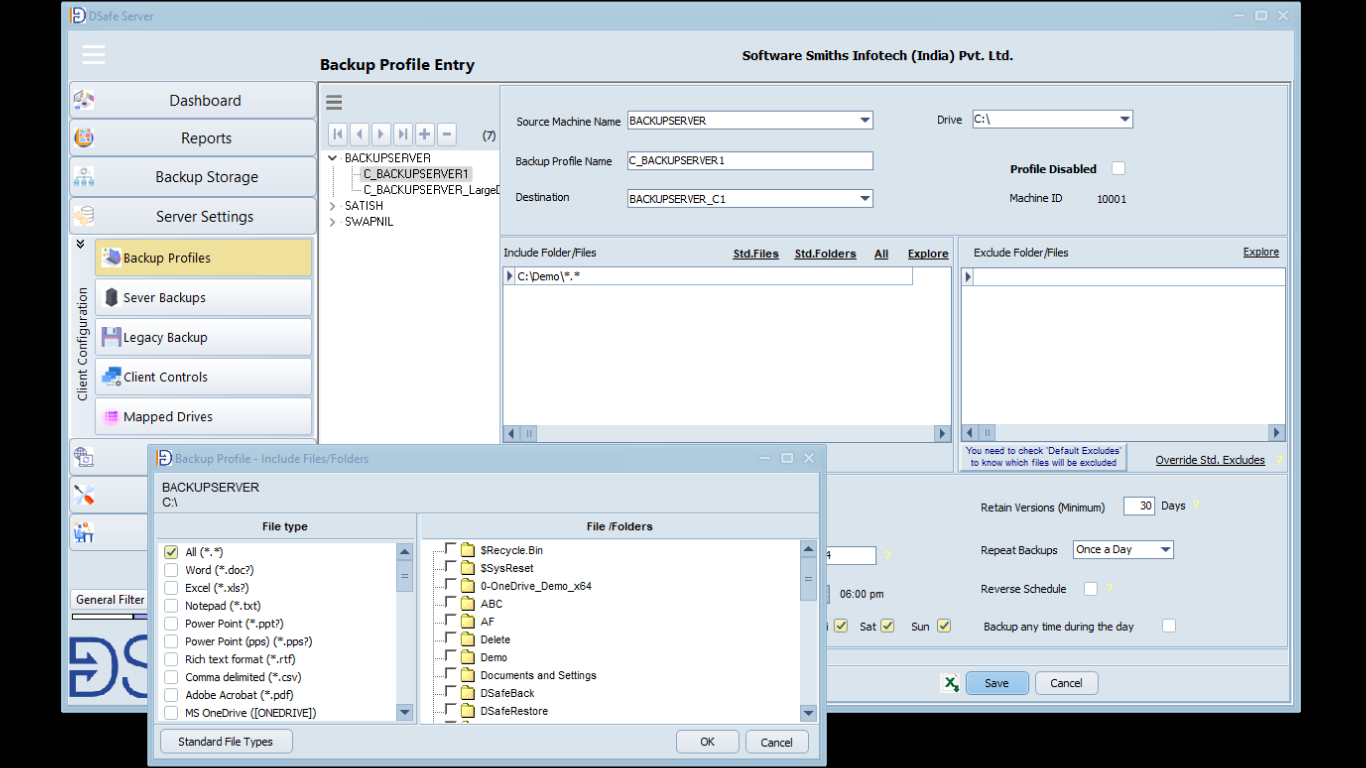This screenshot has width=1366, height=768.
Task: Go to last record in navigator
Action: [403, 134]
